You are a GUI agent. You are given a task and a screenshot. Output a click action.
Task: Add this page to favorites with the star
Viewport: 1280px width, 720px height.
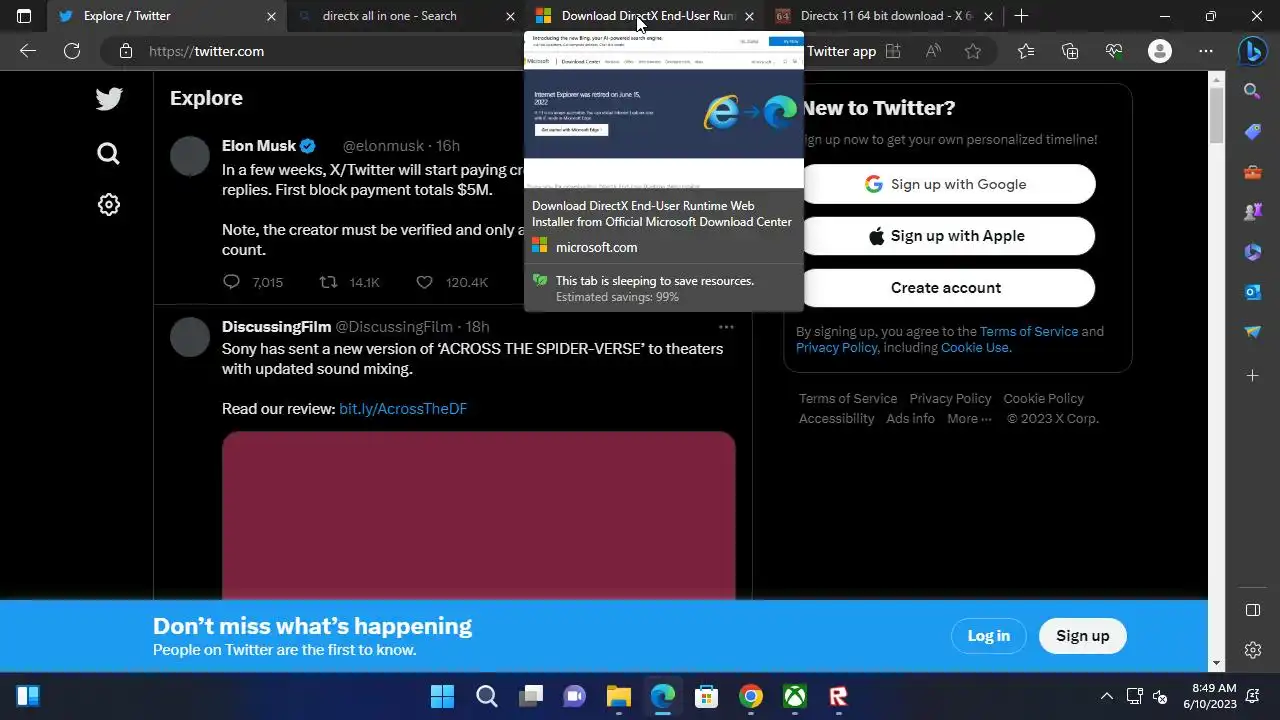pos(973,51)
